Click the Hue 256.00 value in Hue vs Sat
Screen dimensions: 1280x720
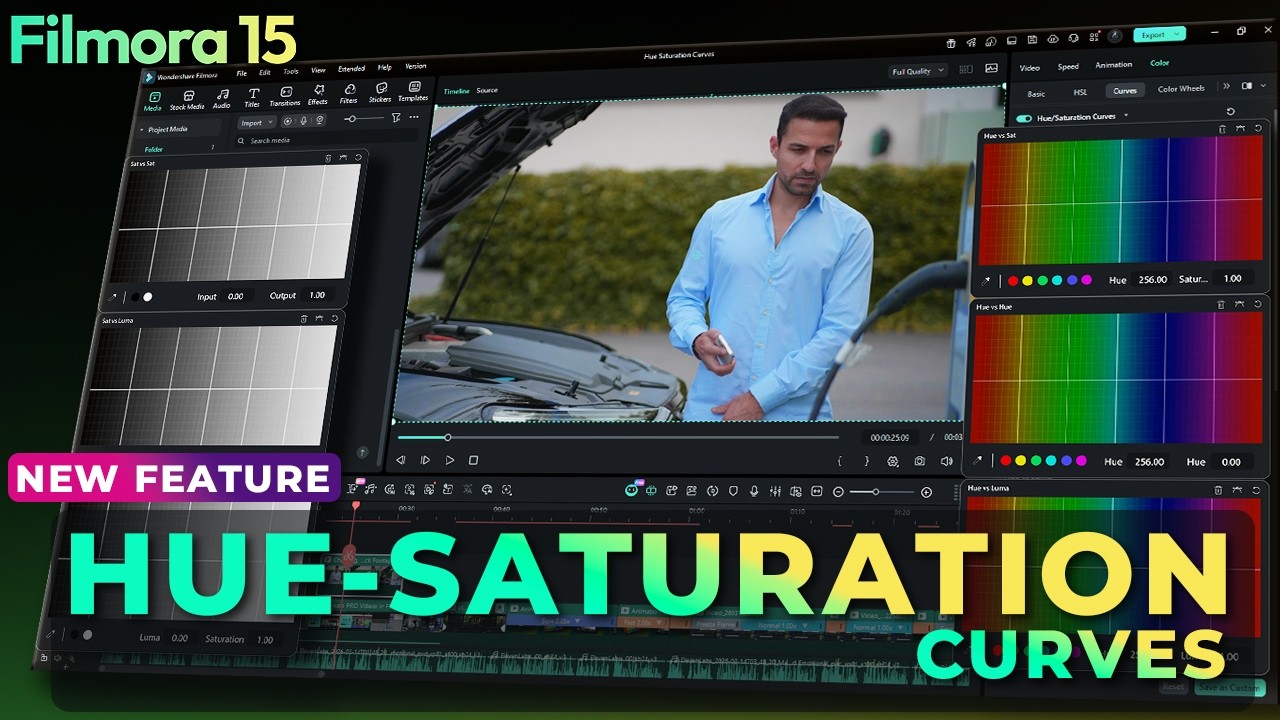[1152, 280]
